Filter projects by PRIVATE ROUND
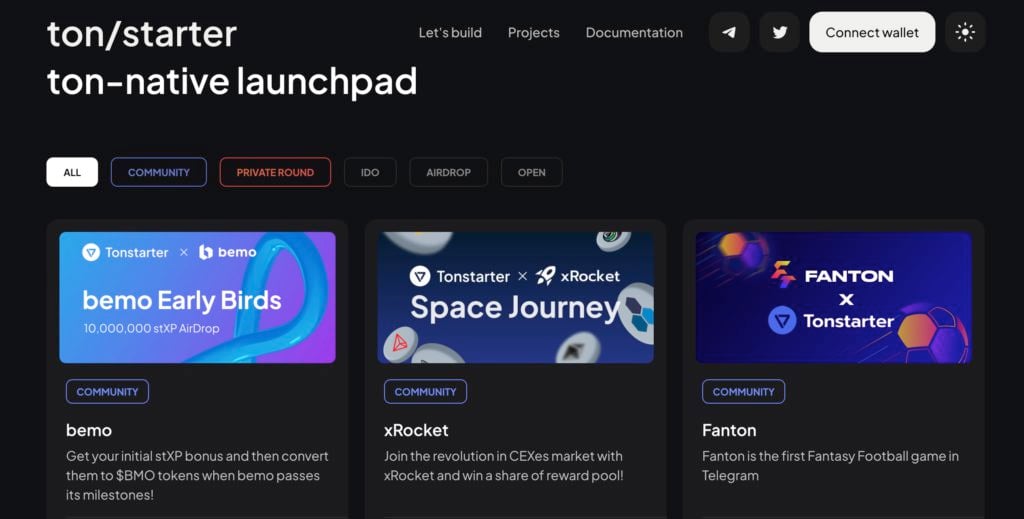1024x519 pixels. pyautogui.click(x=275, y=172)
